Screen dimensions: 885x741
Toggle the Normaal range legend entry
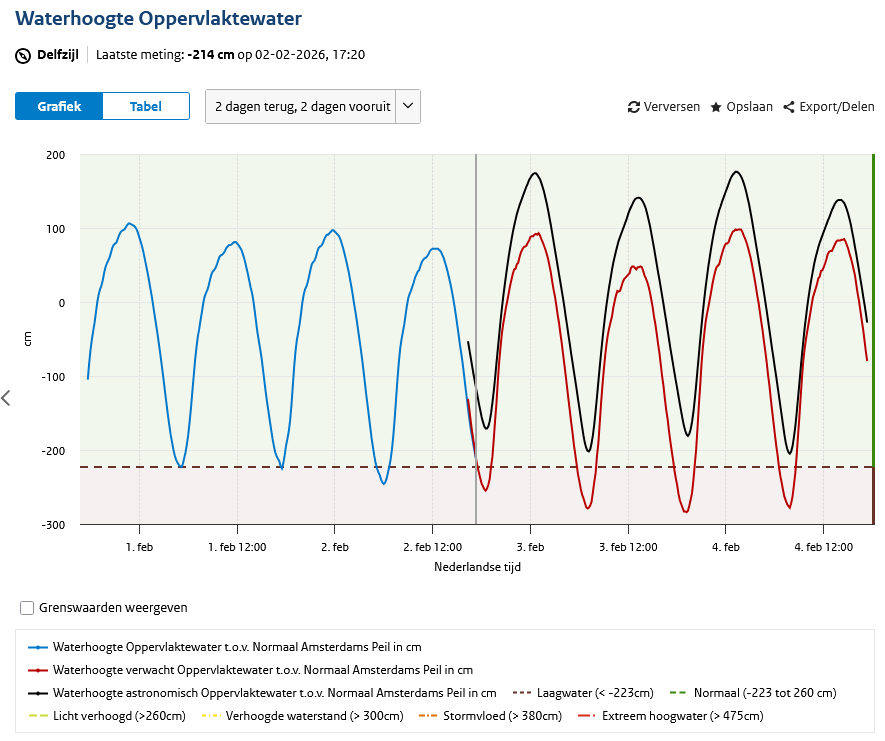point(752,693)
